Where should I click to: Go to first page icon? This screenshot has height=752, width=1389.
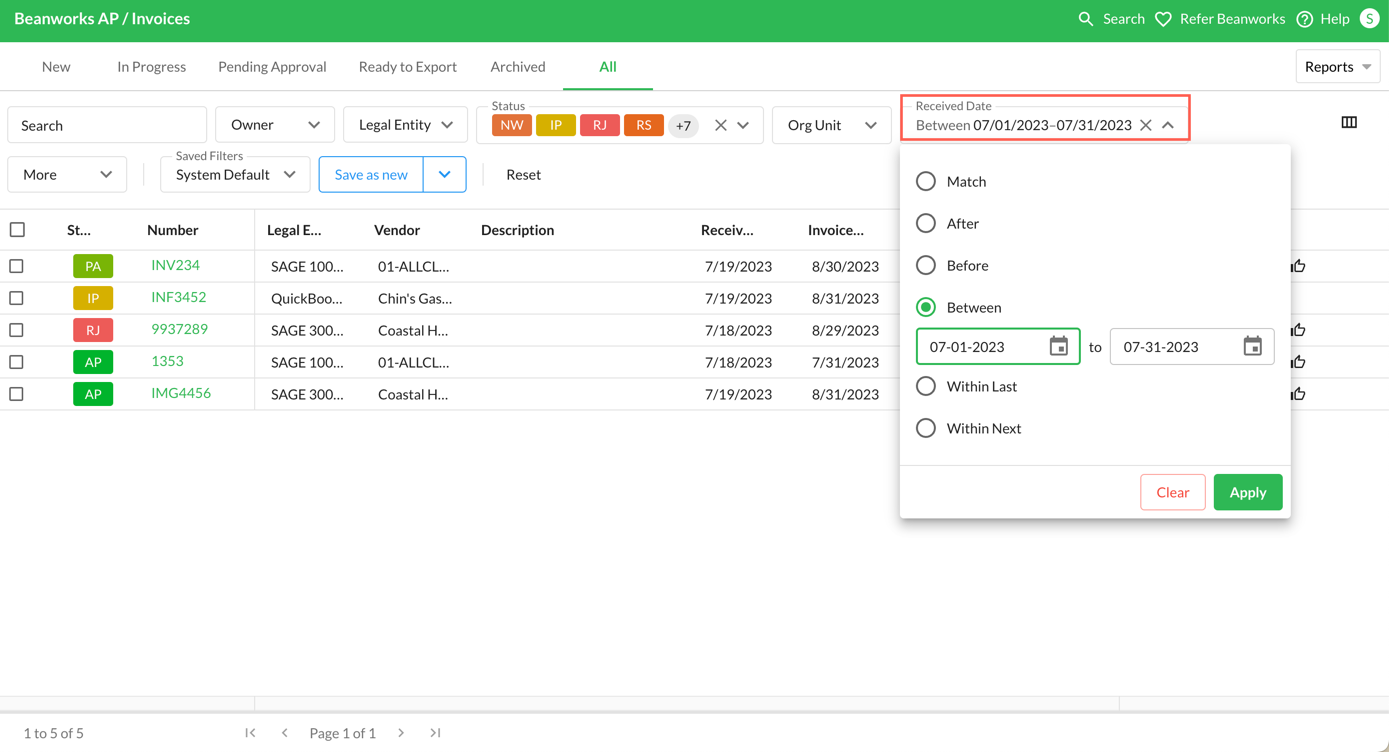[x=250, y=733]
